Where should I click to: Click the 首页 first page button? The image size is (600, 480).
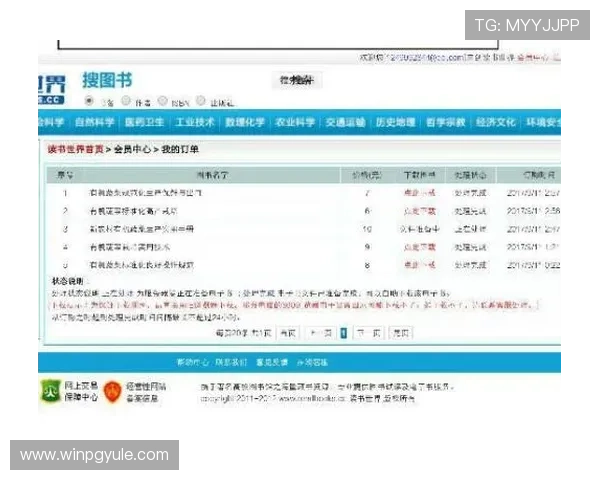point(288,333)
